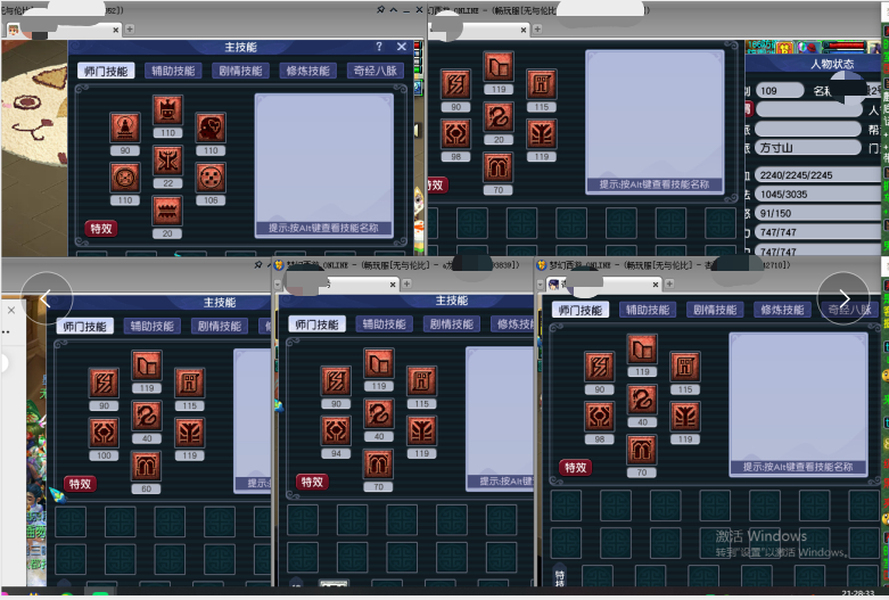The image size is (889, 600).
Task: Click the pin icon in top-left title bar
Action: click(380, 10)
